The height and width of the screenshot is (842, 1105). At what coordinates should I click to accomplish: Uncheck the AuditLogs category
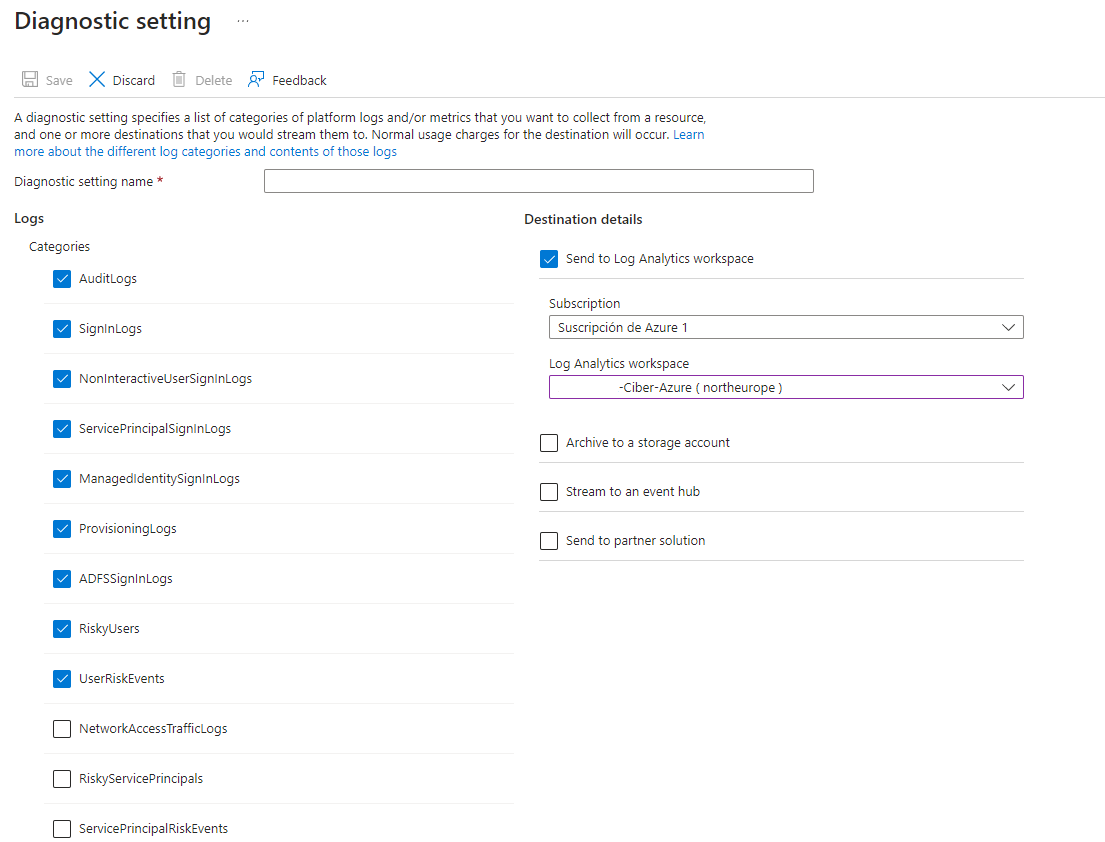(x=62, y=279)
